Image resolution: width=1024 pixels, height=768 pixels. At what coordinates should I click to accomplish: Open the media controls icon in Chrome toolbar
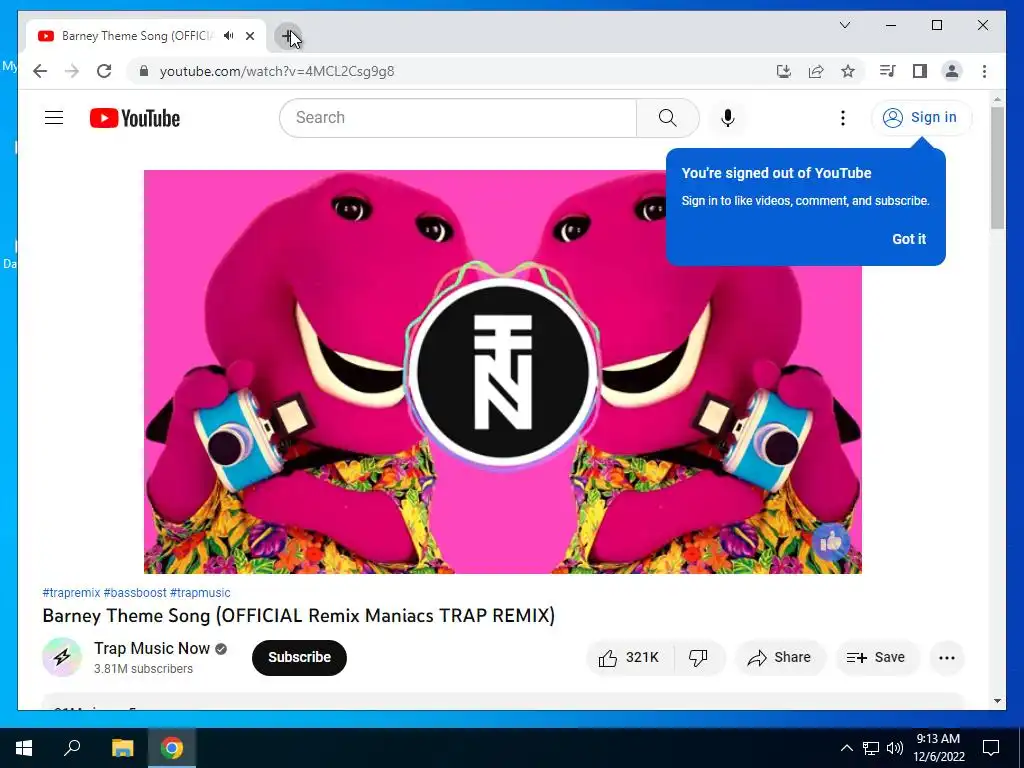point(888,71)
